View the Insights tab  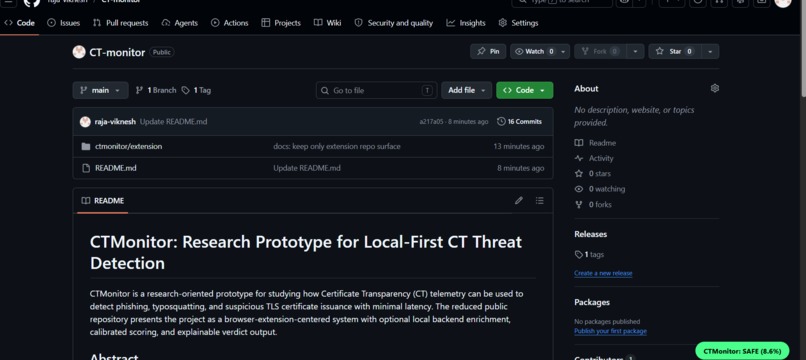[466, 23]
